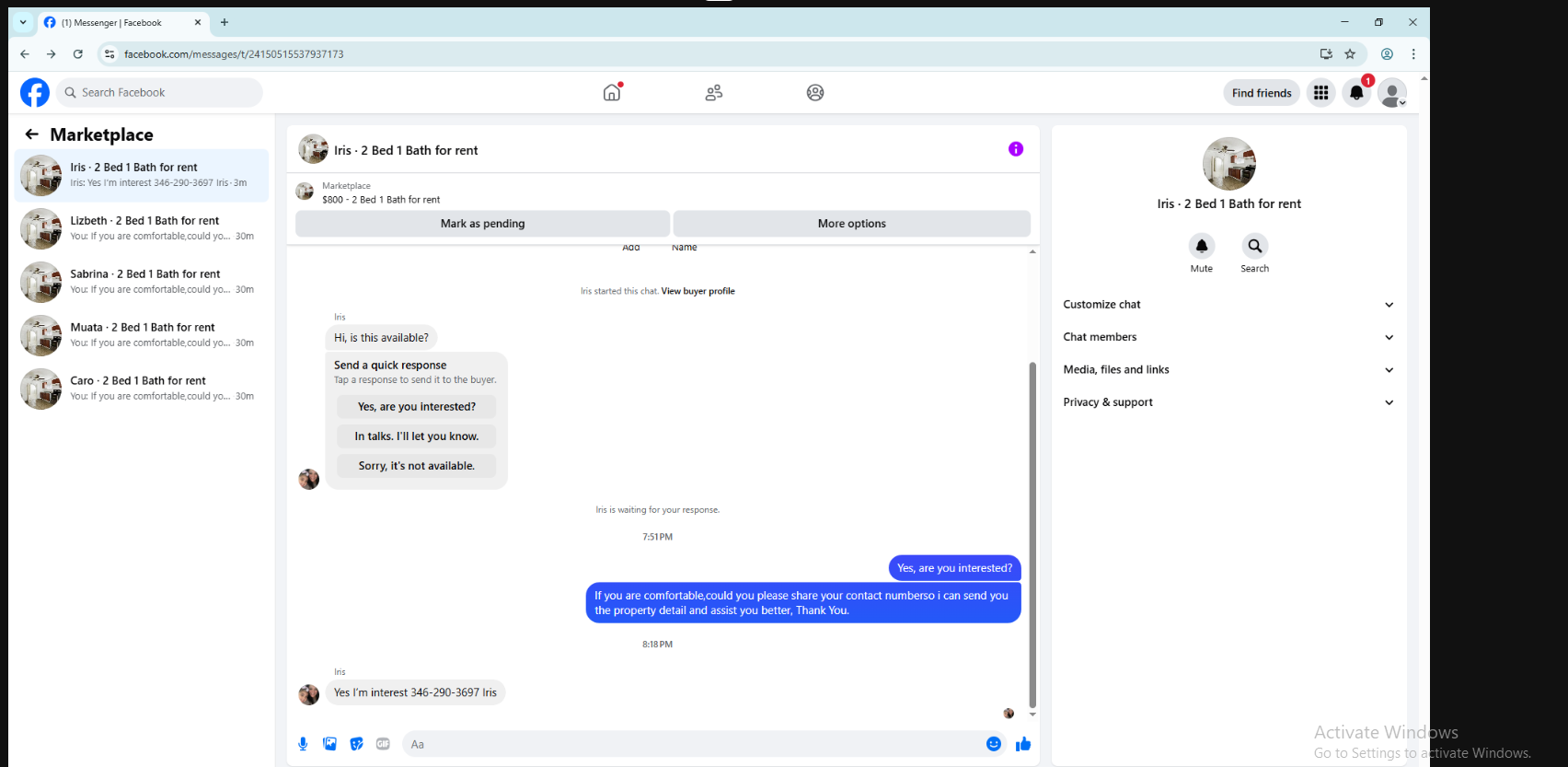Reload the page in the browser
Image resolution: width=1568 pixels, height=767 pixels.
tap(78, 54)
